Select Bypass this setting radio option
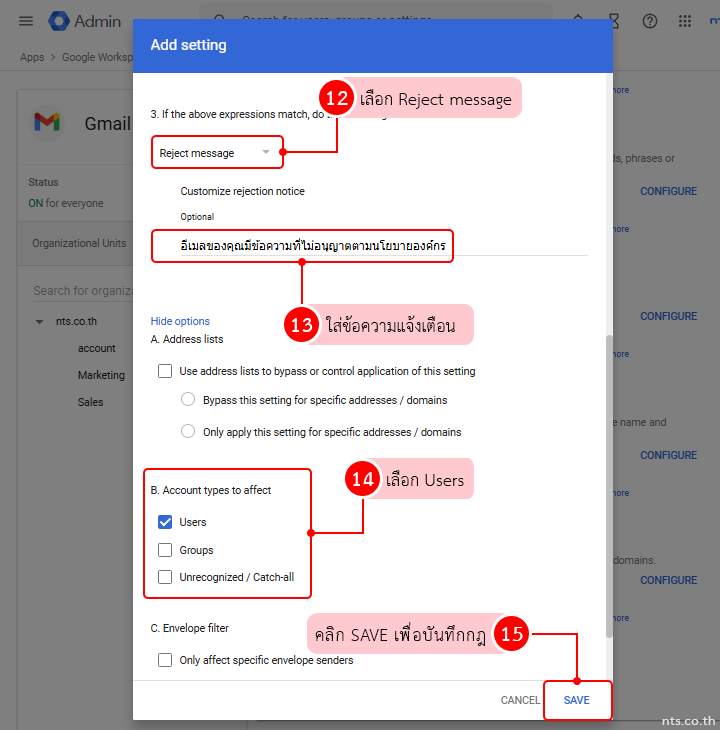This screenshot has height=730, width=720. pyautogui.click(x=188, y=400)
